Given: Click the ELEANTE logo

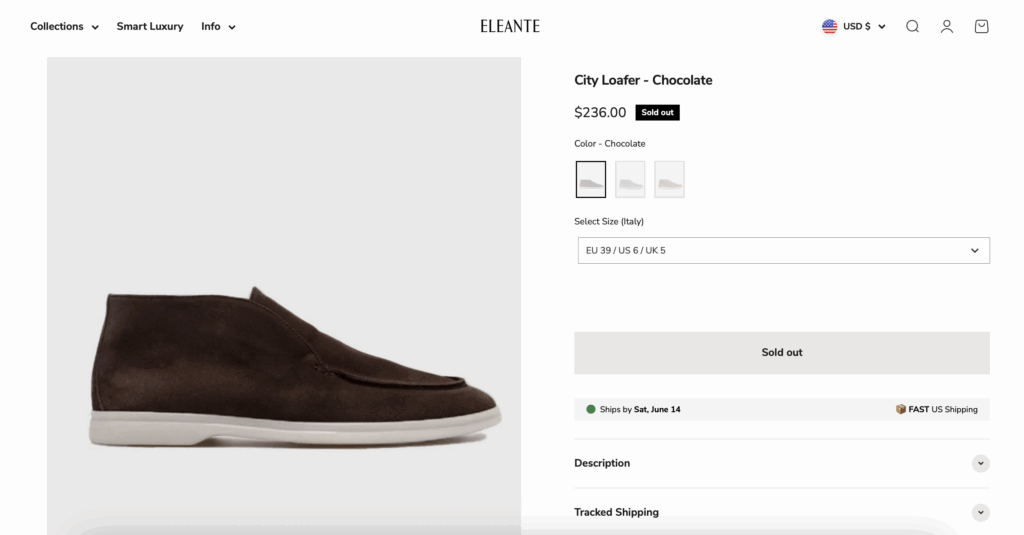Looking at the screenshot, I should [x=510, y=27].
